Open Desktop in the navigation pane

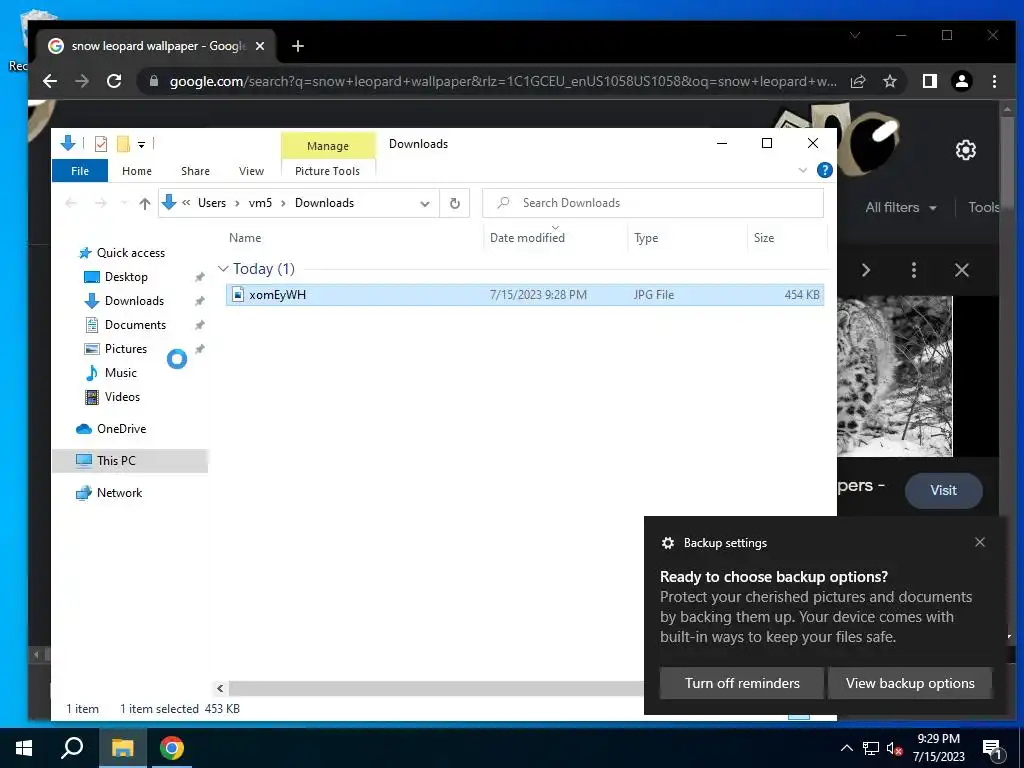pos(126,277)
